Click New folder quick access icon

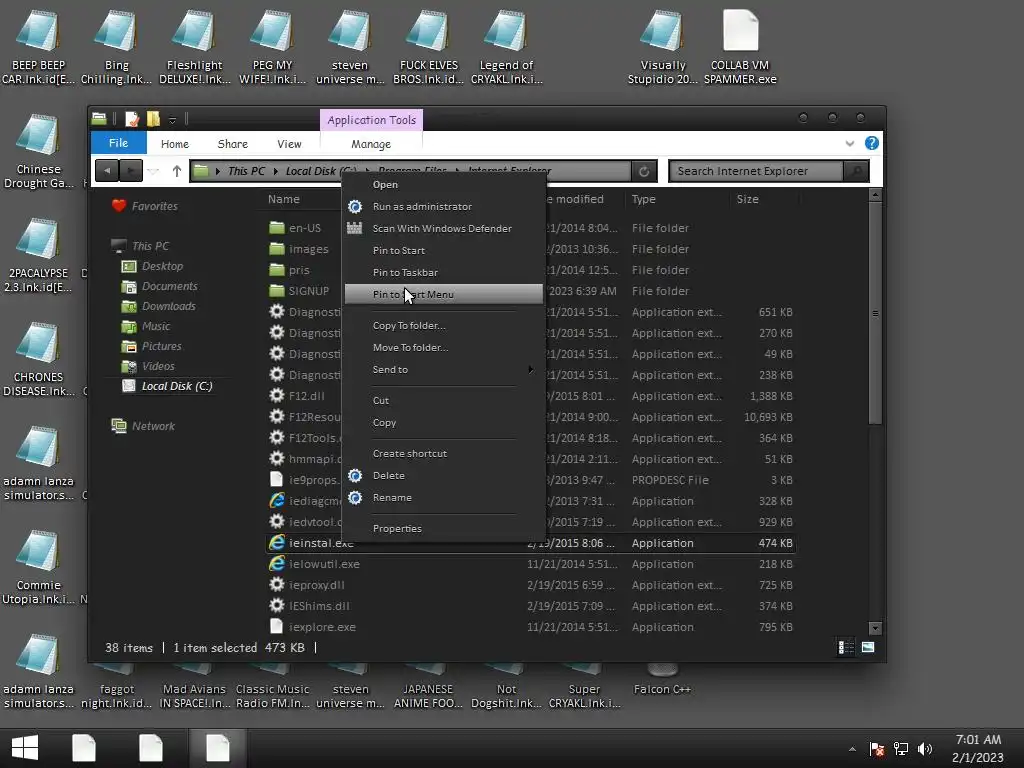pos(153,119)
